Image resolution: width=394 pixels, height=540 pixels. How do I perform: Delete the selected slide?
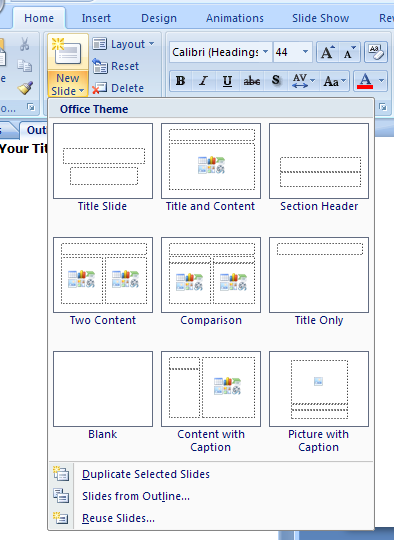pos(118,88)
